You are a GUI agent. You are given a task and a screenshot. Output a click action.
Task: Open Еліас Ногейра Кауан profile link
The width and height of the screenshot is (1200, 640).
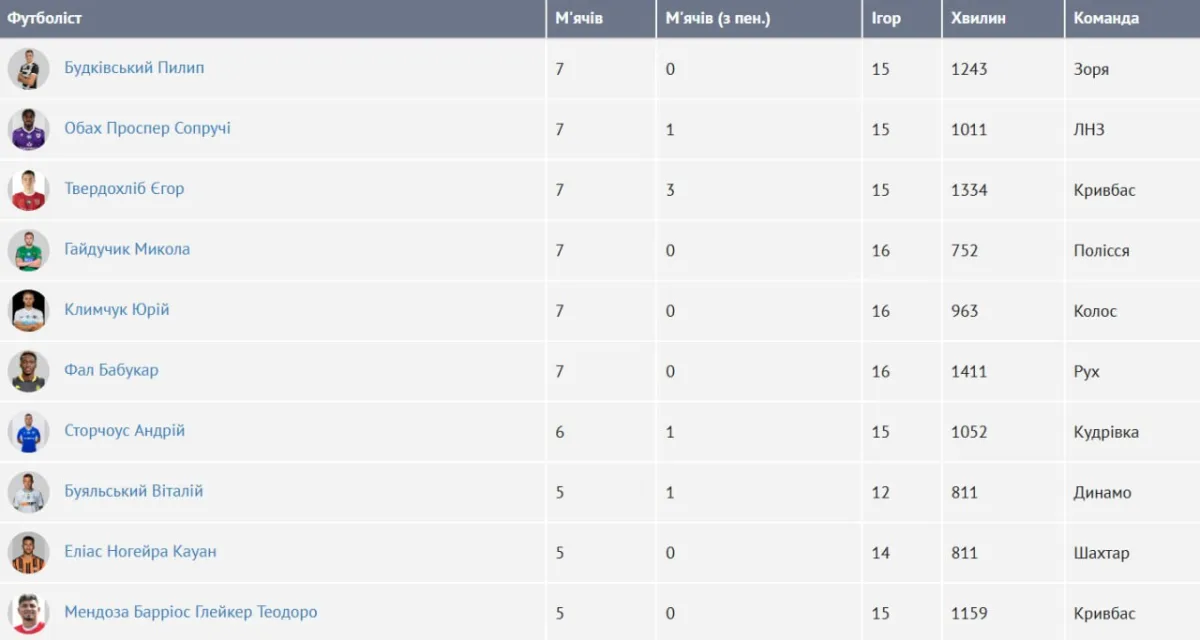pyautogui.click(x=140, y=551)
